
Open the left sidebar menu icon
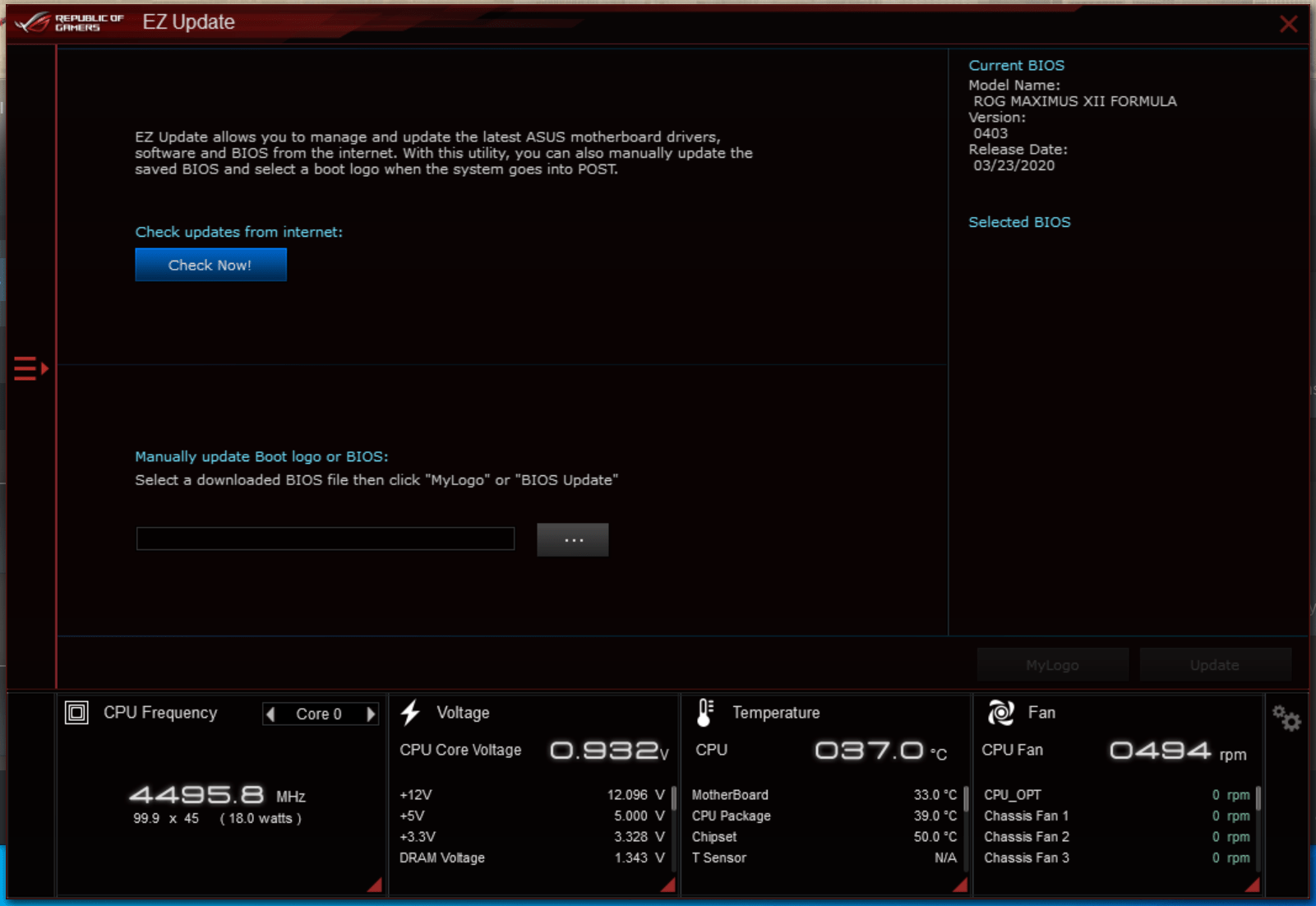click(30, 368)
